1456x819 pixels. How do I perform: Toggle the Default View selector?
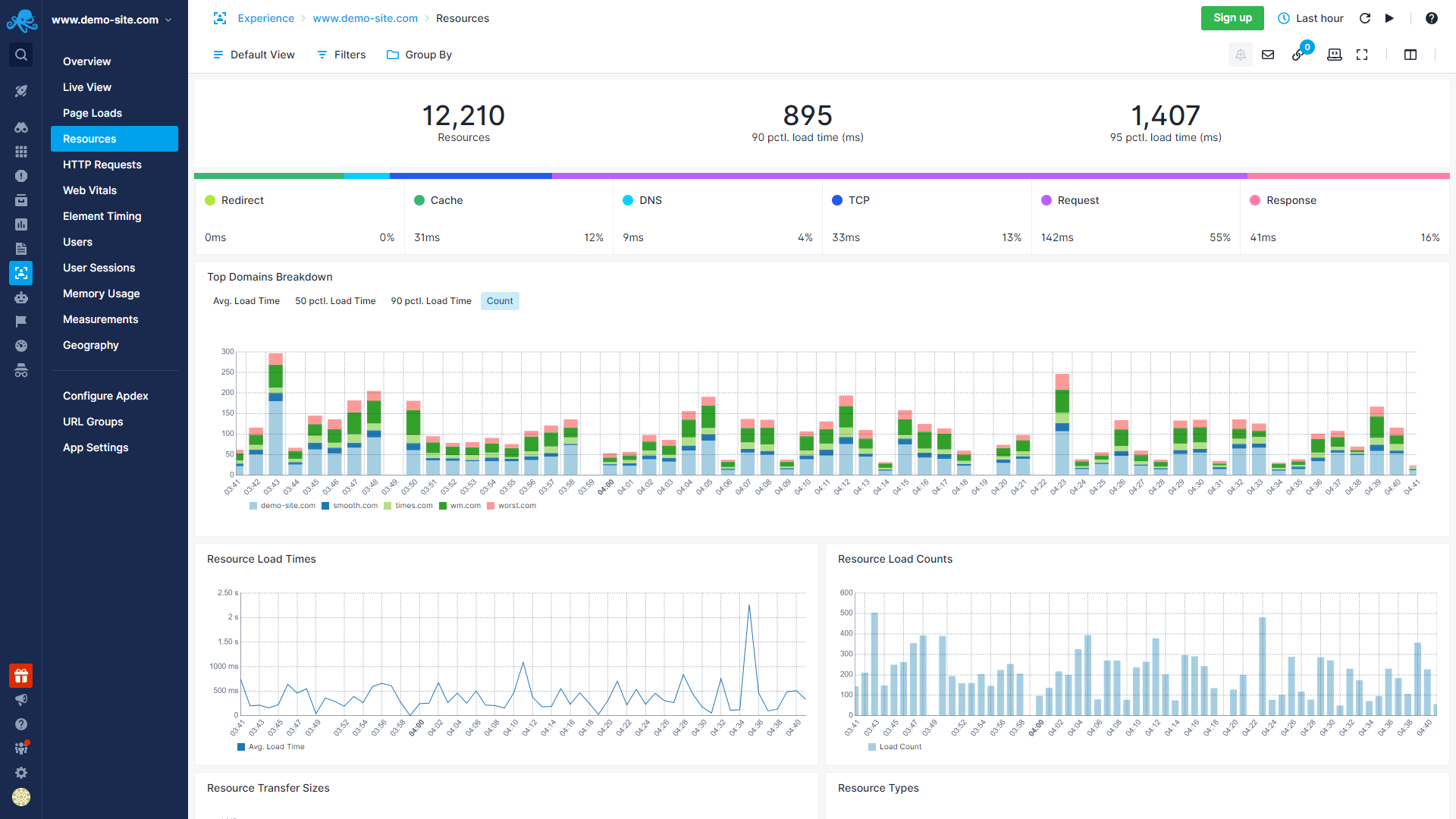coord(253,55)
